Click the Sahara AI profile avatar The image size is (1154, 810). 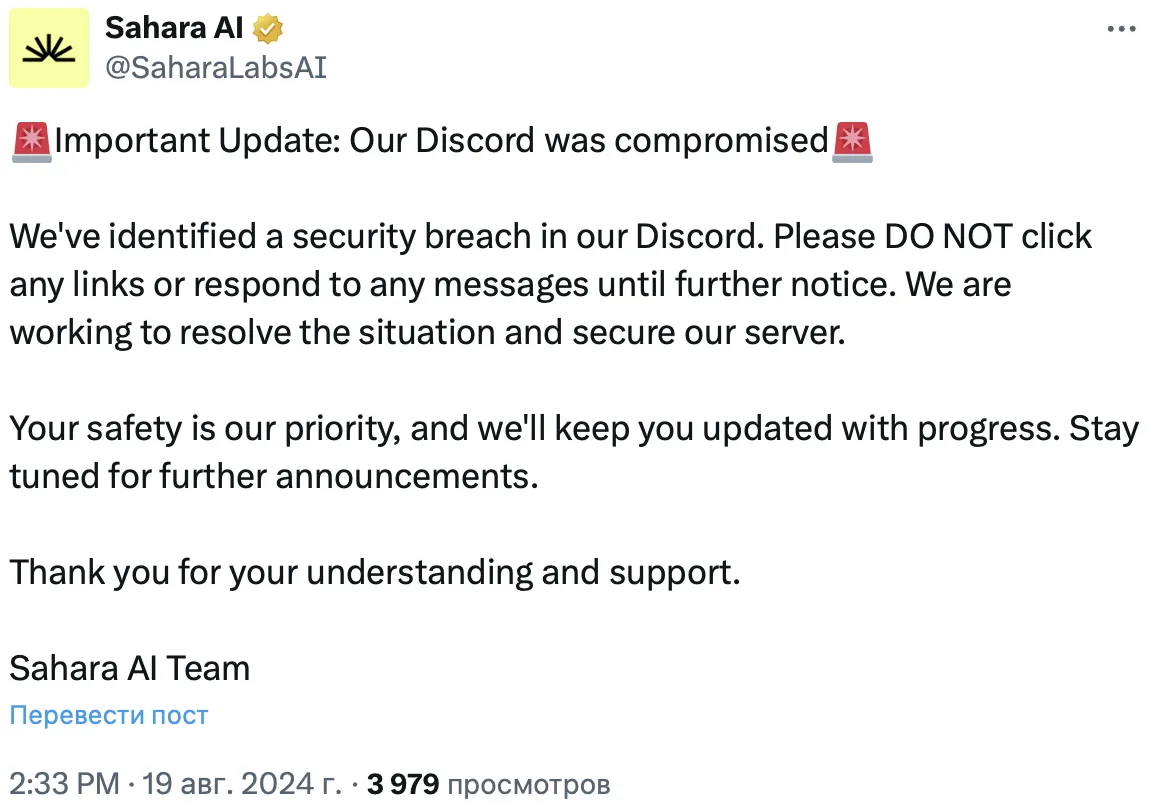(49, 47)
